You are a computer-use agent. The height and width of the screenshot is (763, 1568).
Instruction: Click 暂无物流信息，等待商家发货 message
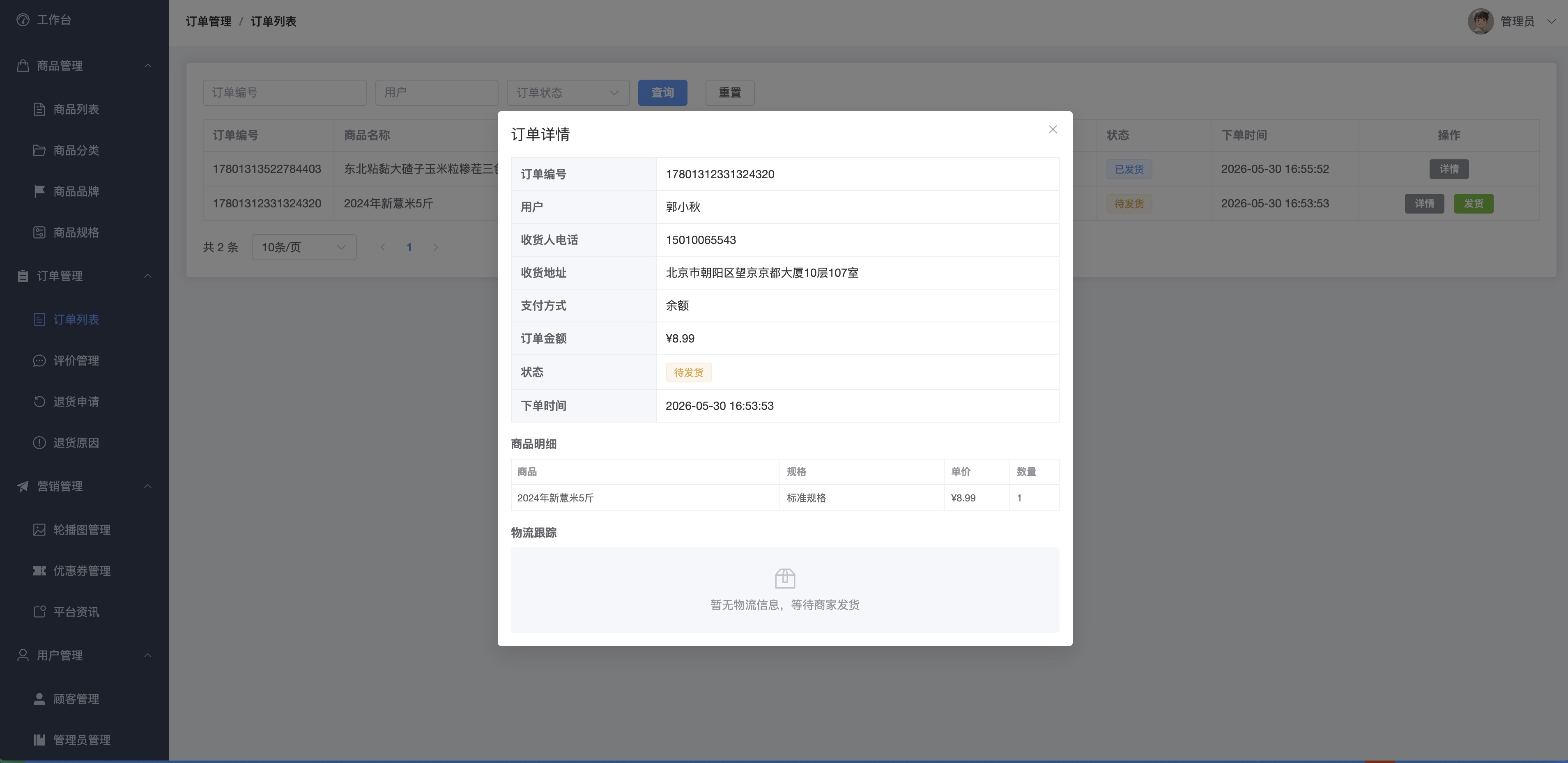[x=784, y=605]
